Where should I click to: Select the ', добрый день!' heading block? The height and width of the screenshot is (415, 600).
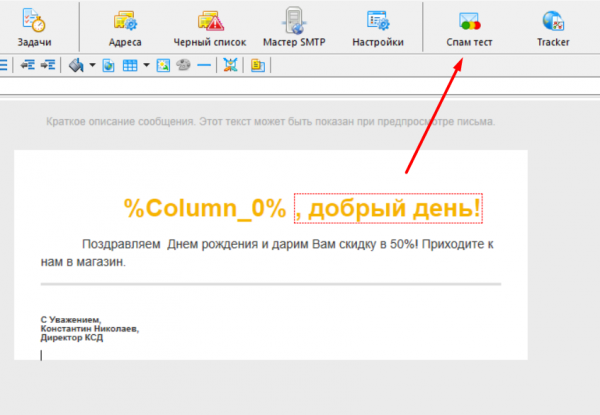[388, 208]
